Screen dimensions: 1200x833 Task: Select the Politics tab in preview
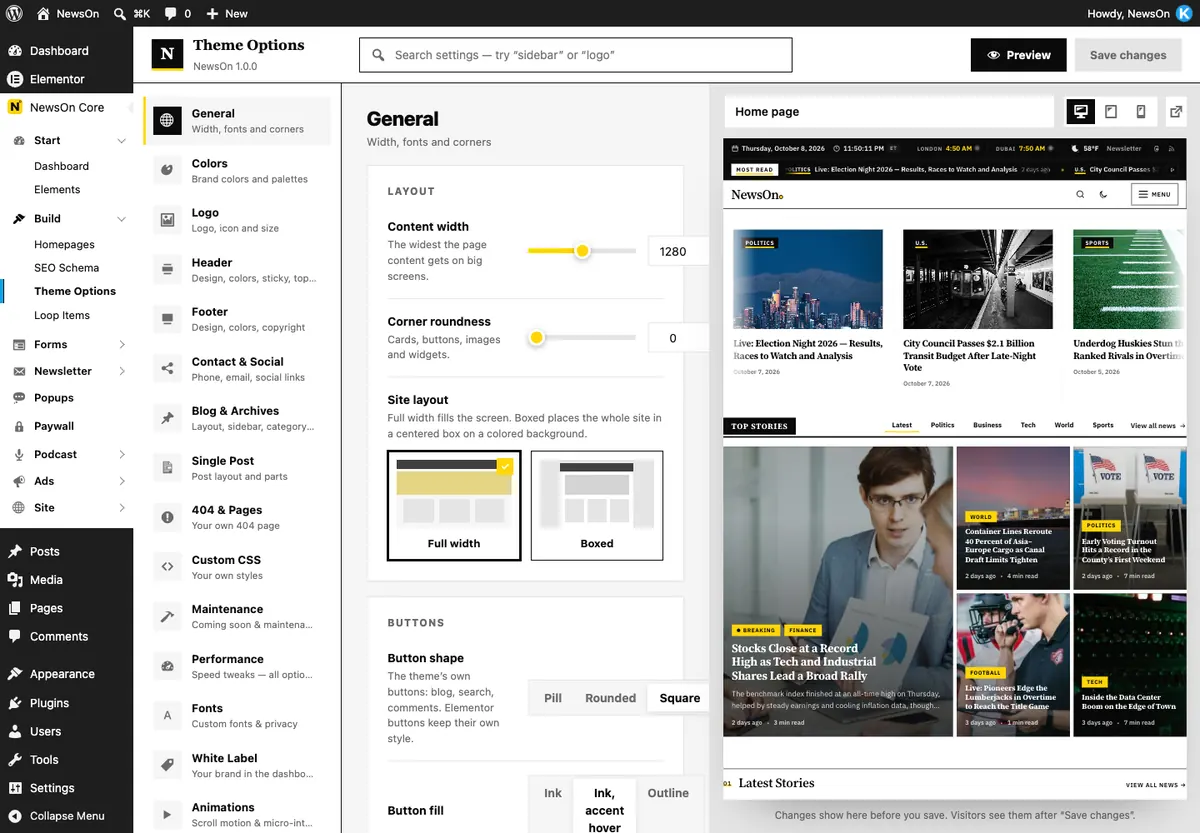tap(943, 425)
